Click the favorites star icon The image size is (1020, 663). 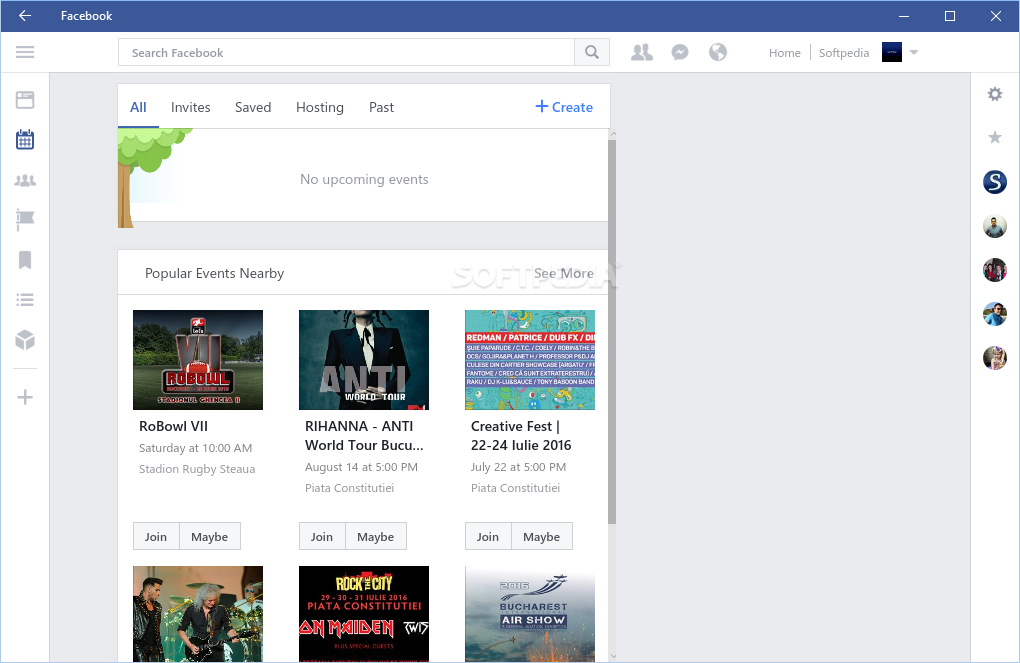[x=995, y=137]
